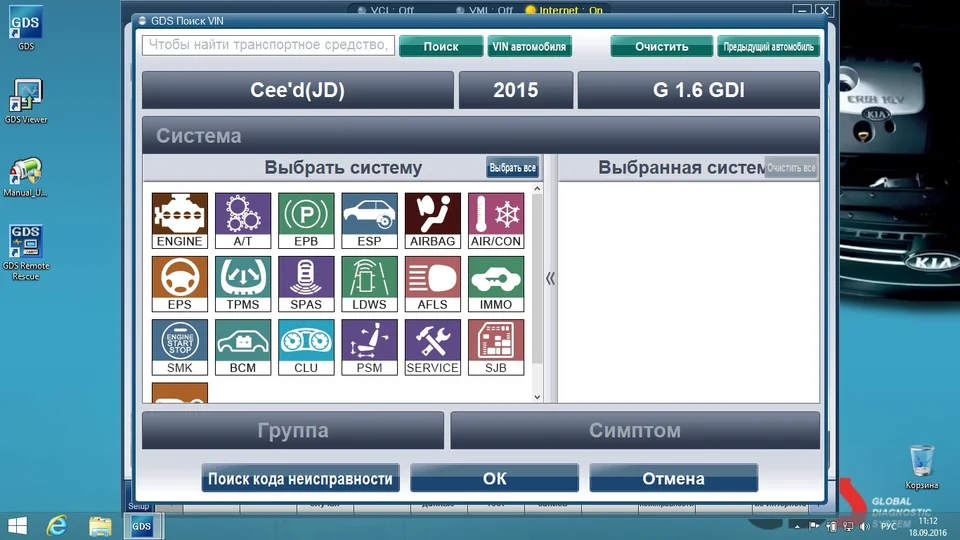The image size is (960, 540).
Task: Open the Windows Start menu
Action: coord(17,526)
